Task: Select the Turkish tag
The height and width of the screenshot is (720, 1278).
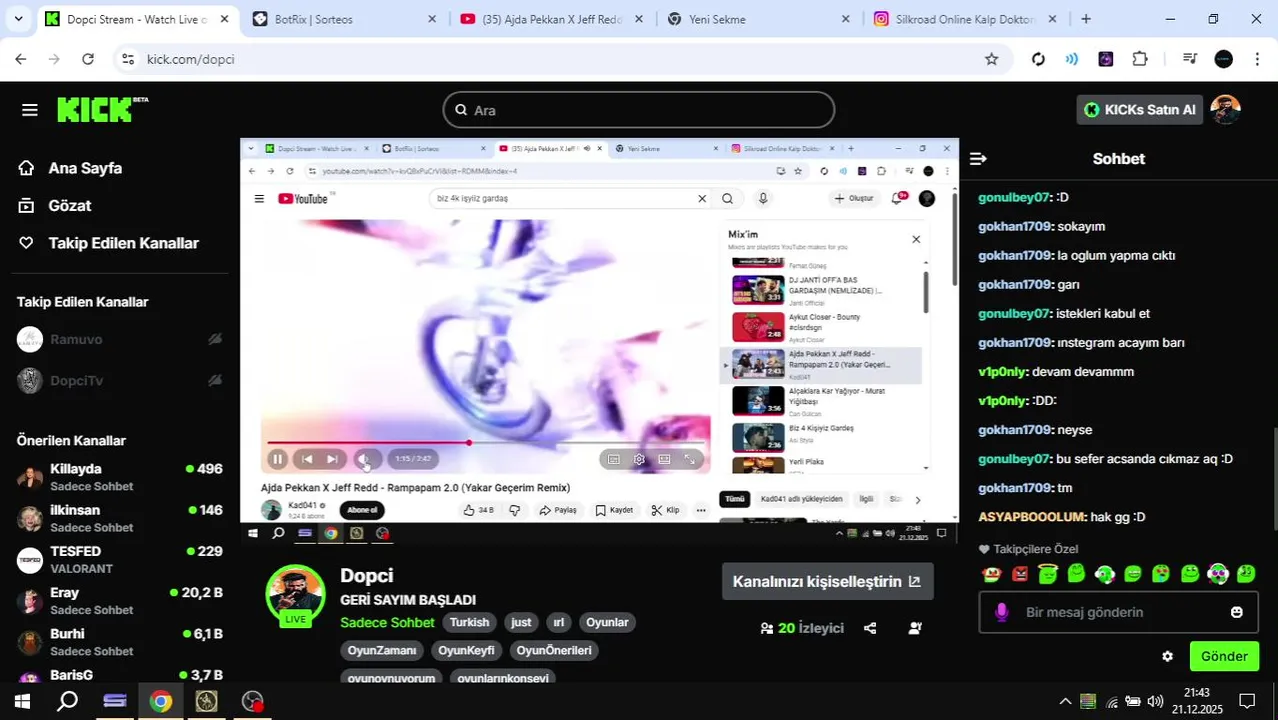Action: click(x=469, y=622)
